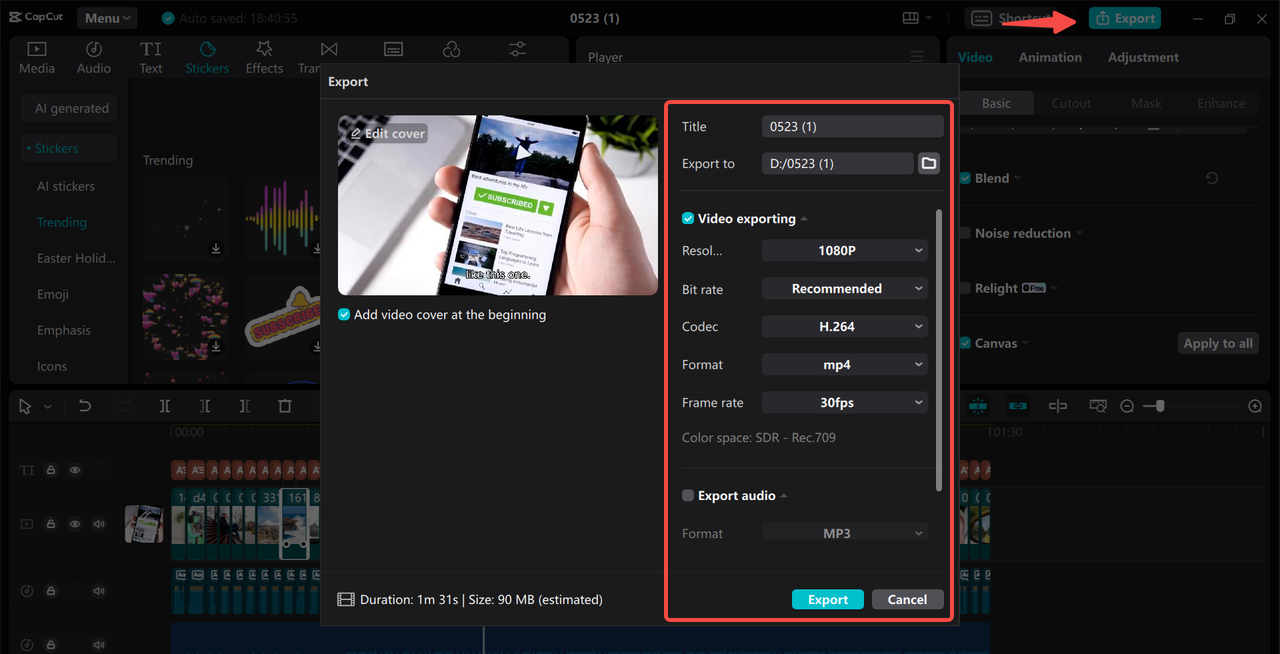This screenshot has width=1280, height=654.
Task: Click Export button in the dialog
Action: click(x=827, y=599)
